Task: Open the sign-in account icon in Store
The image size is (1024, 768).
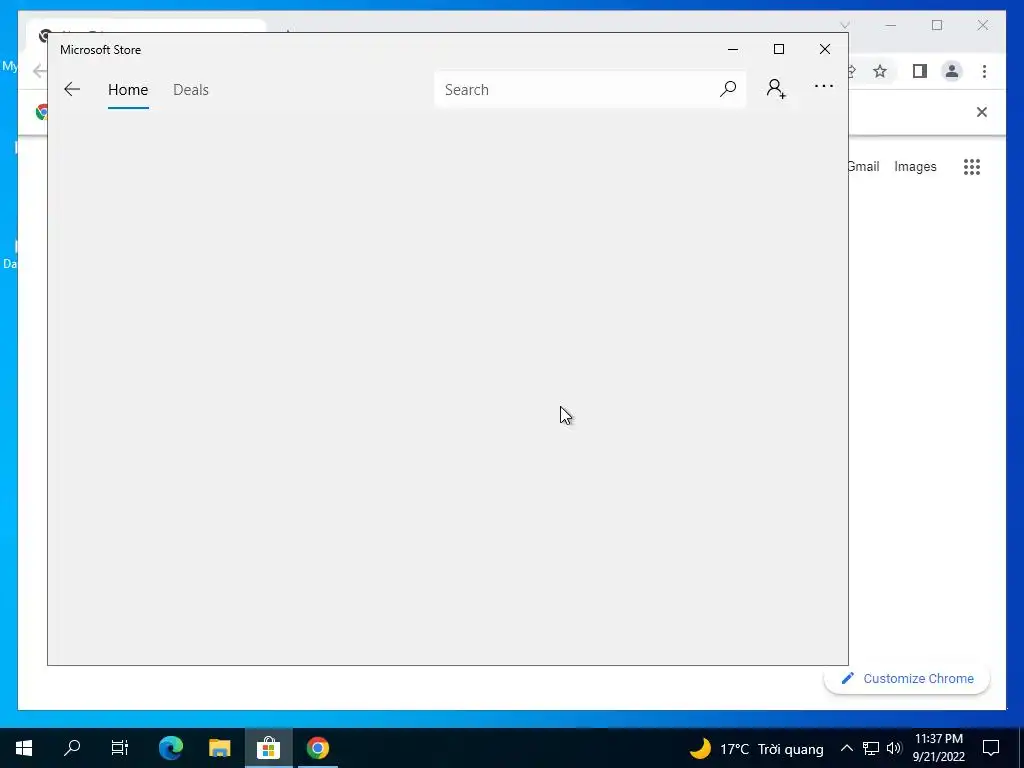Action: click(776, 88)
